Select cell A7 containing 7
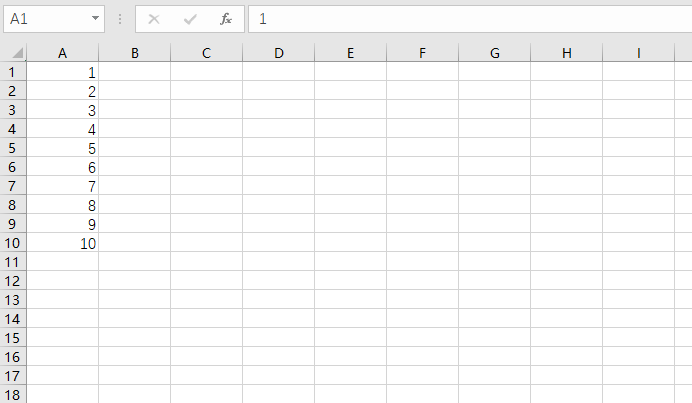Screen dimensions: 692x403 pyautogui.click(x=62, y=186)
